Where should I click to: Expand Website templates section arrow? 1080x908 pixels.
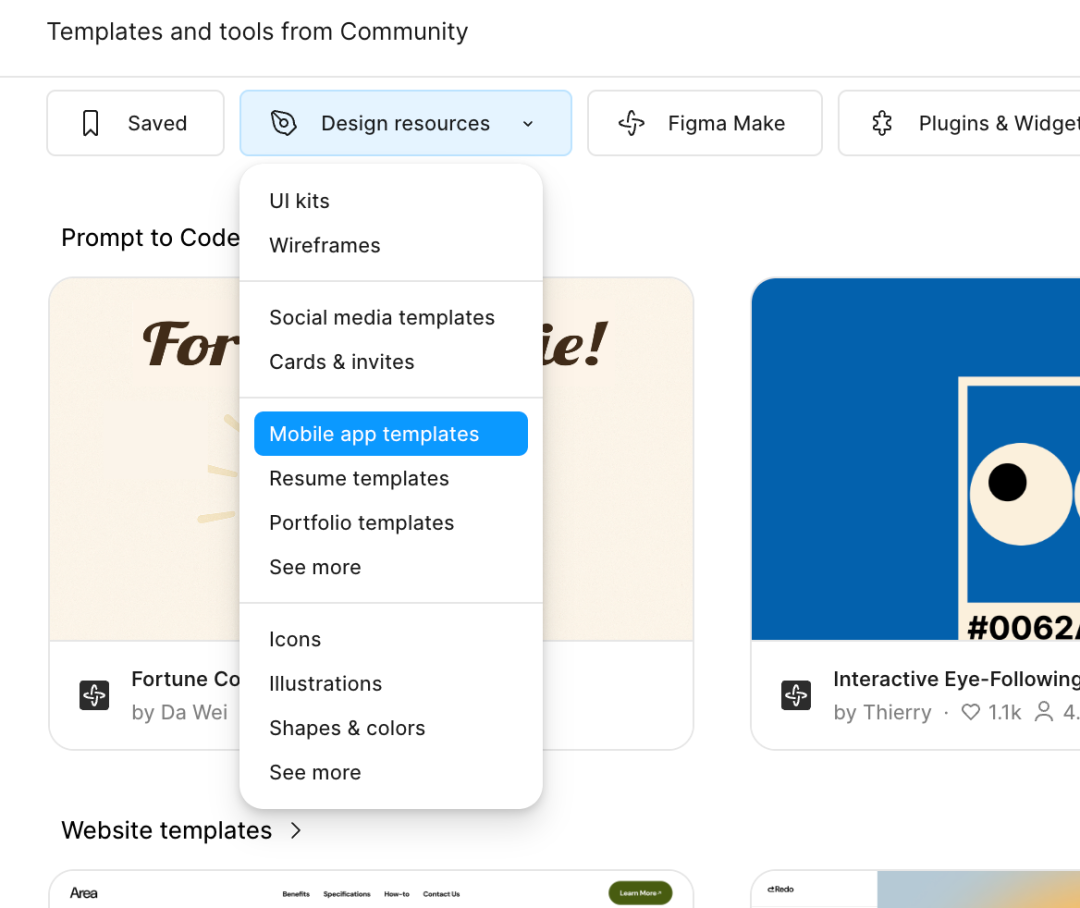click(296, 831)
